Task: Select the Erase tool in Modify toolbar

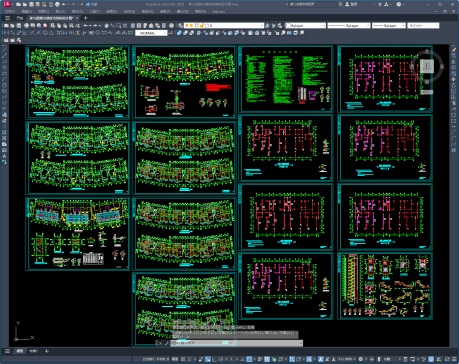Action: point(454,50)
